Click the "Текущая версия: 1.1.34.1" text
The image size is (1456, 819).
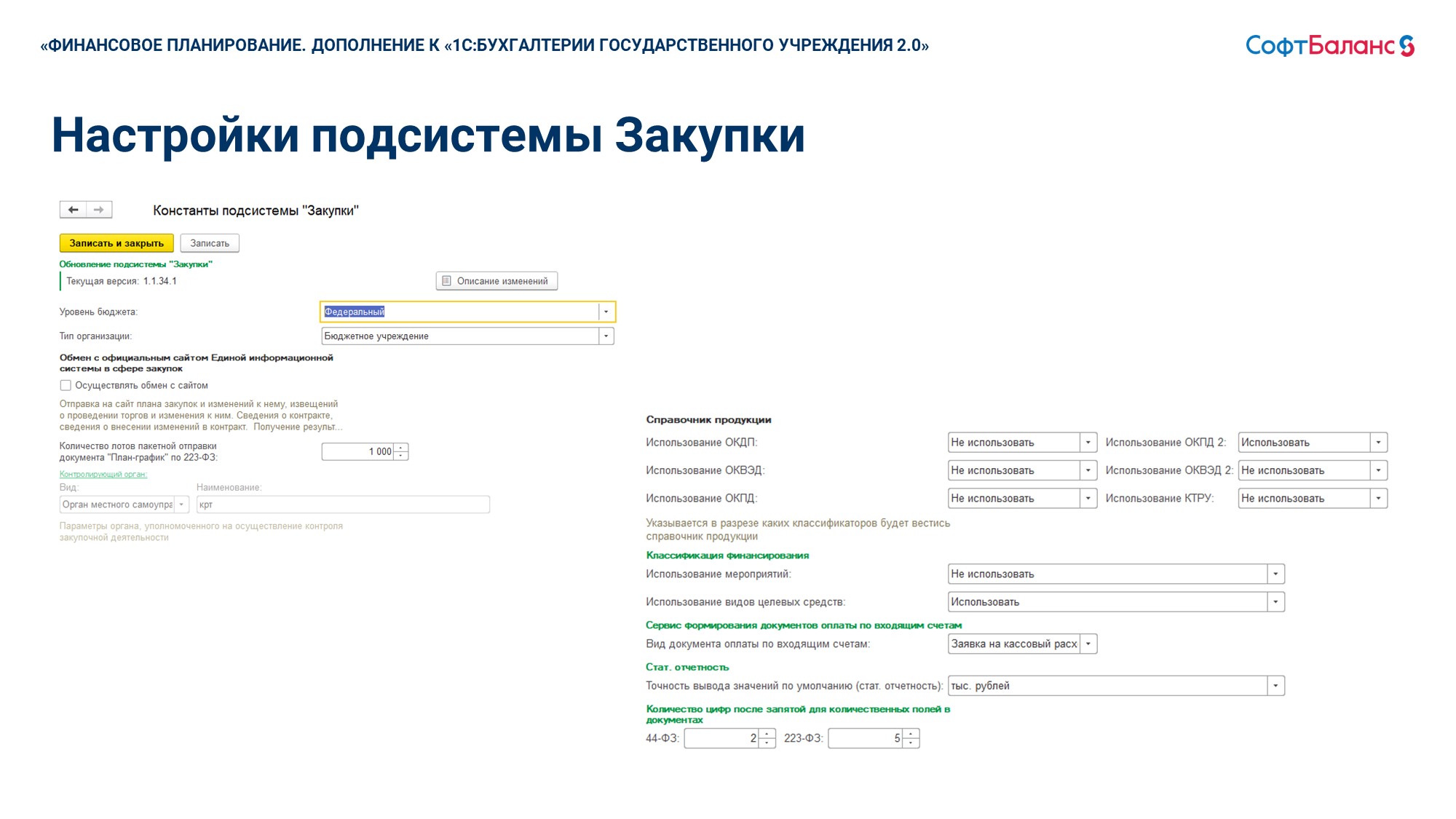[x=122, y=281]
